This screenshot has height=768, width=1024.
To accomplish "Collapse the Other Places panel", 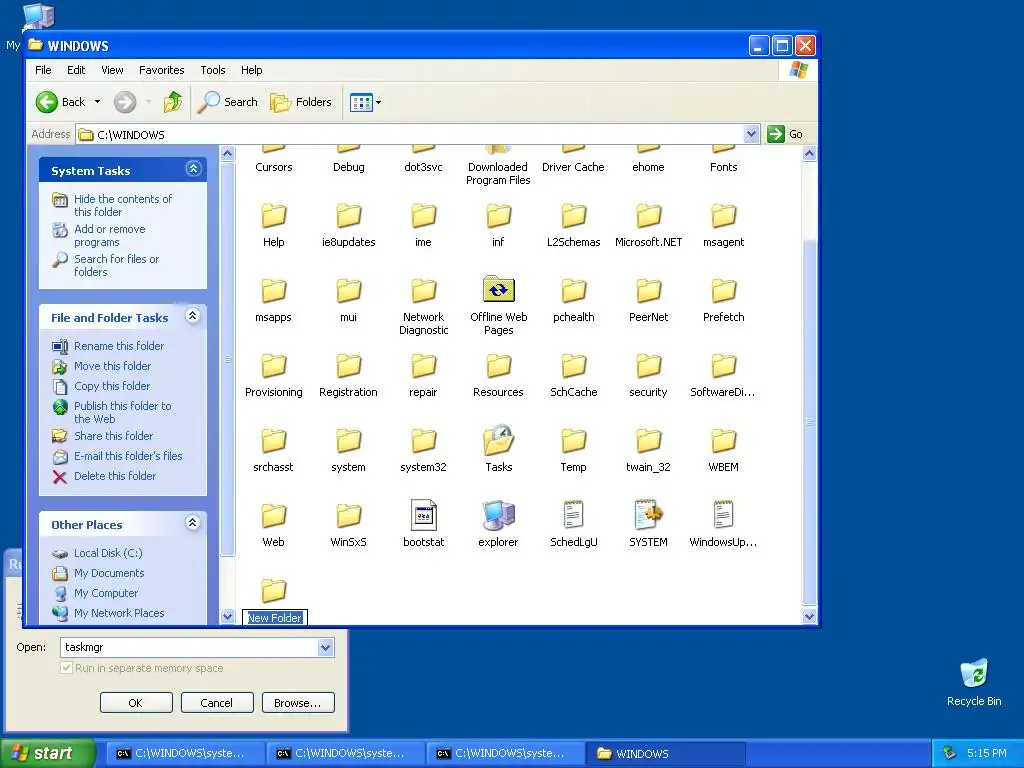I will pyautogui.click(x=193, y=523).
